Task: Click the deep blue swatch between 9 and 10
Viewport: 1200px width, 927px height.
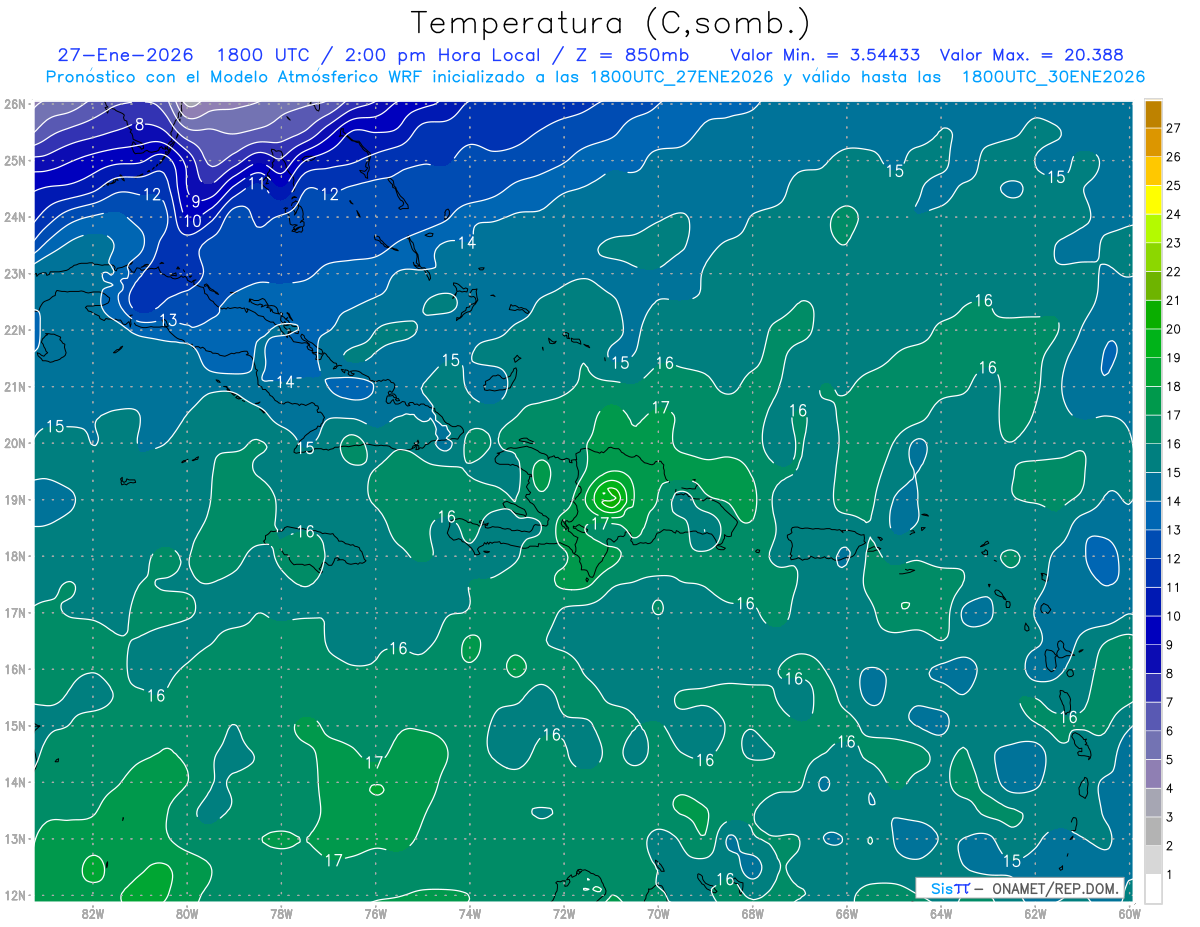Action: tap(1153, 630)
